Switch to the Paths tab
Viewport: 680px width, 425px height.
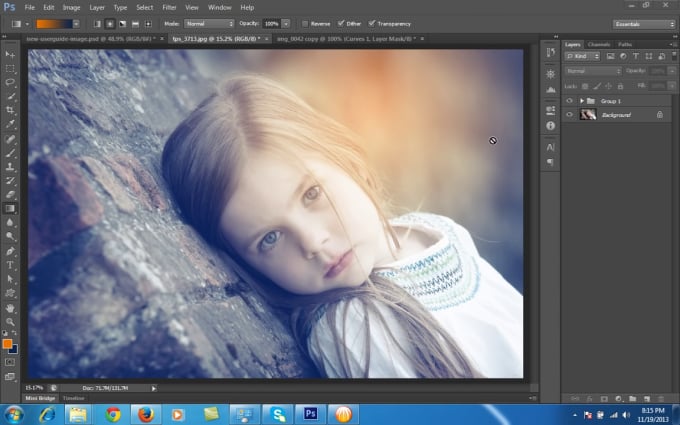click(x=625, y=44)
